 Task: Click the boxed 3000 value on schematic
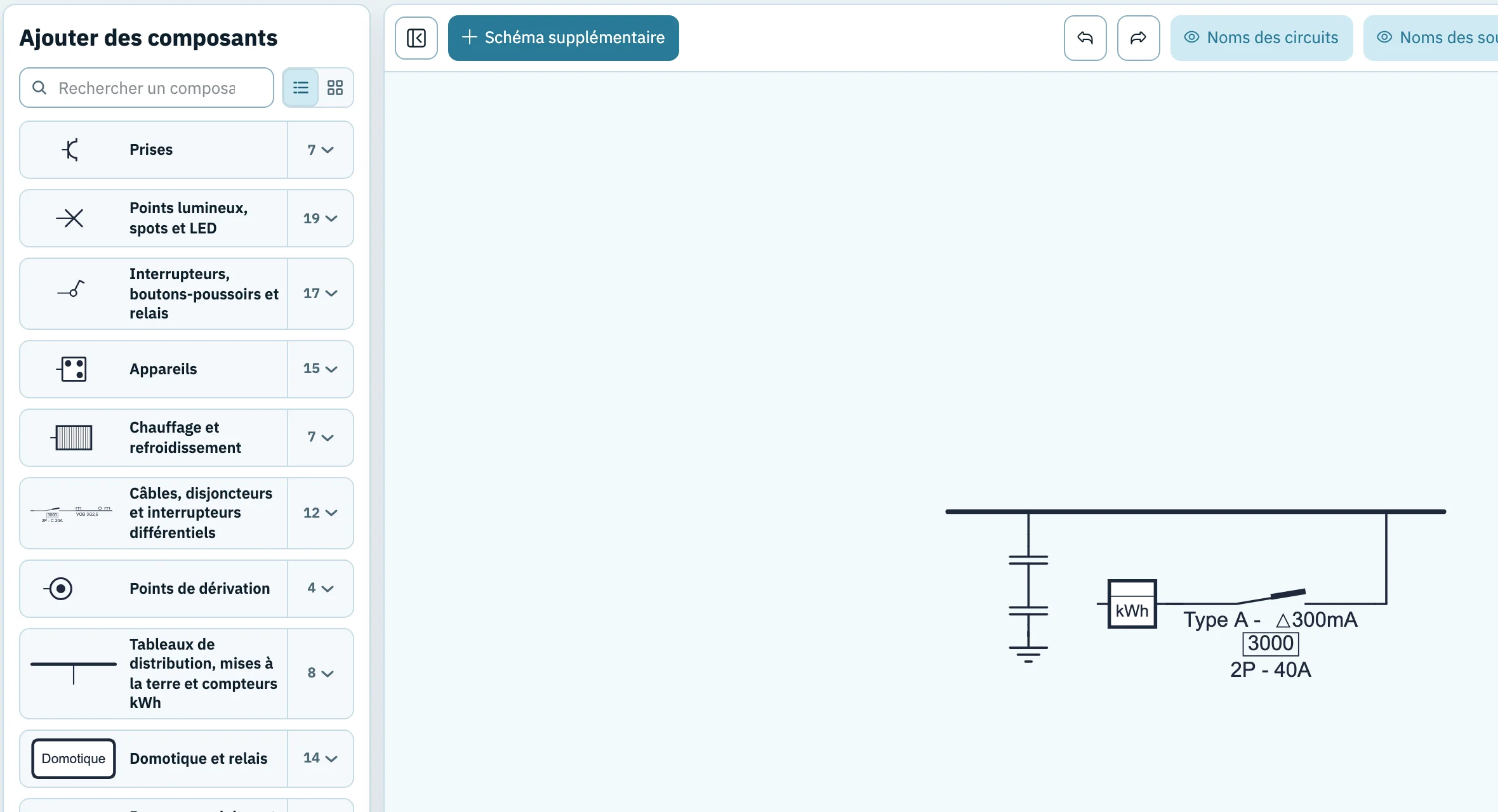point(1271,644)
